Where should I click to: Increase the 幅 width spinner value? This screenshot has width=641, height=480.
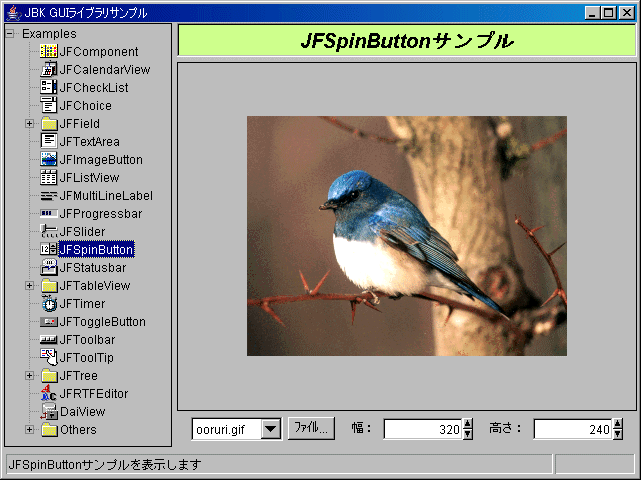point(468,424)
